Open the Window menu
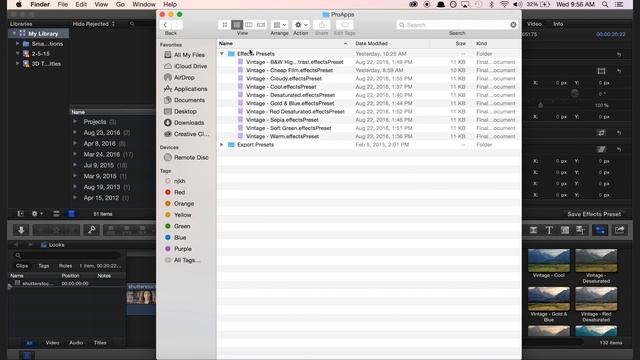 [144, 4]
